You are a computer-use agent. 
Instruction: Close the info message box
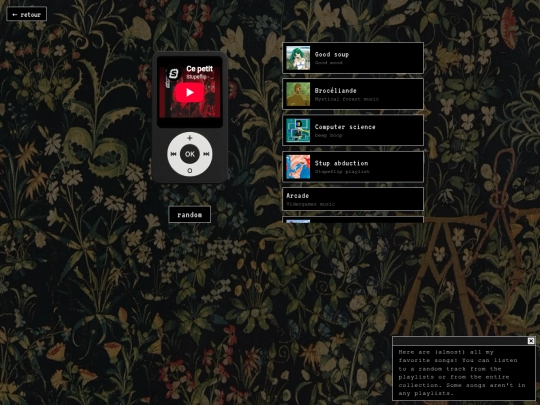[531, 341]
